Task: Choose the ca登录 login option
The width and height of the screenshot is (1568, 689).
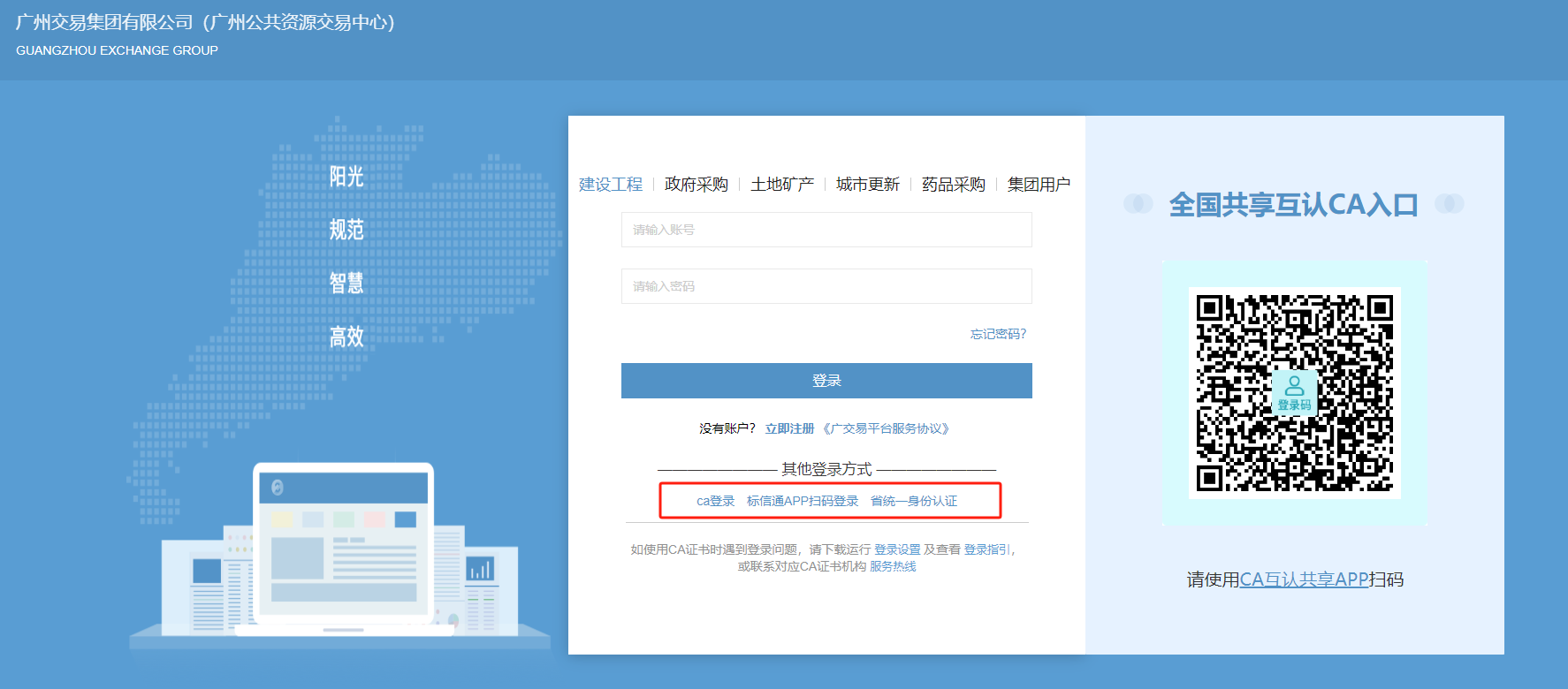Action: pyautogui.click(x=715, y=501)
